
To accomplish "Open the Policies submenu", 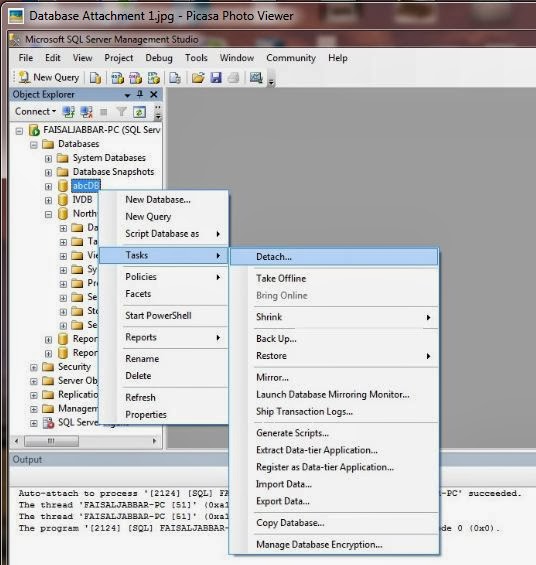I will (x=164, y=277).
